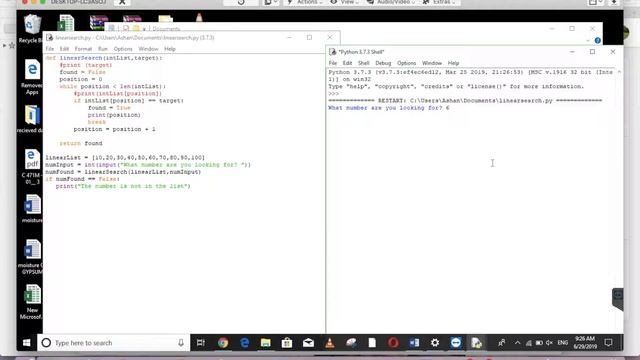This screenshot has height=360, width=640.
Task: Open the battery icon in system tray
Action: (539, 343)
